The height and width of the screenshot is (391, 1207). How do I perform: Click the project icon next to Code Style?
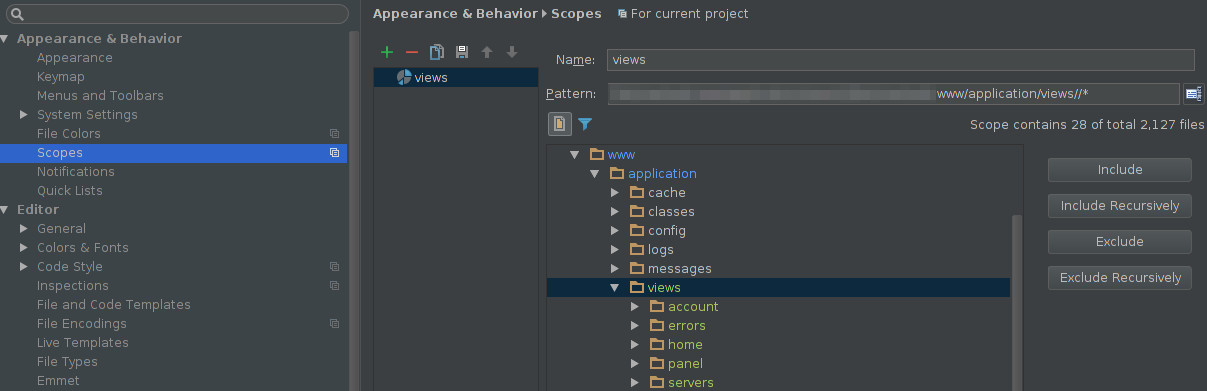(335, 267)
